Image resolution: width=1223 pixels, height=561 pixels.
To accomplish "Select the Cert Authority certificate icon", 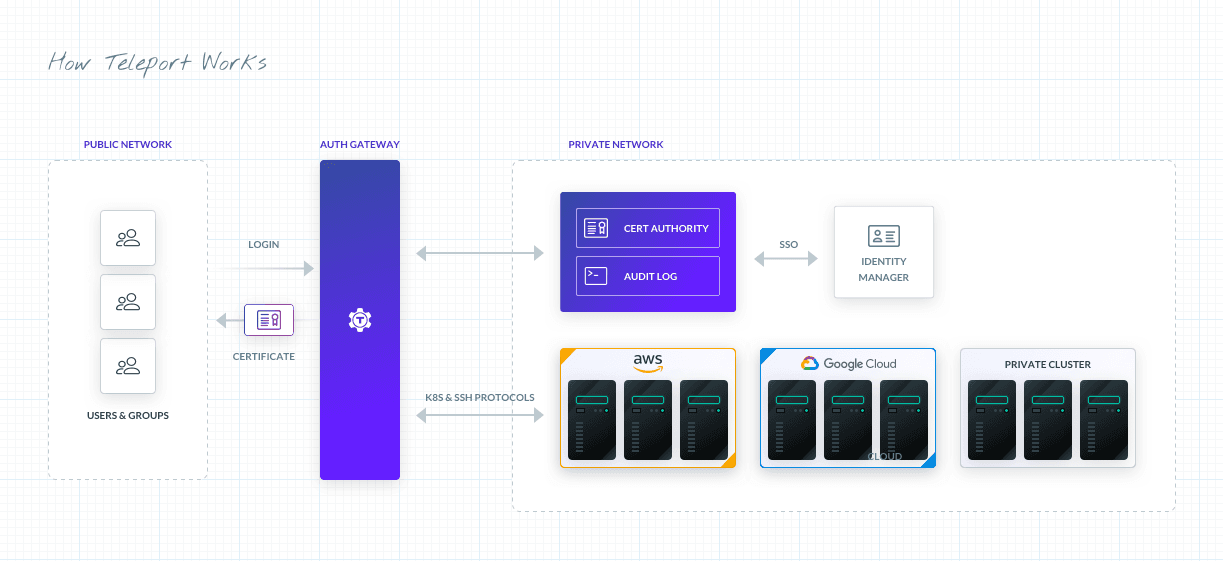I will tap(596, 228).
